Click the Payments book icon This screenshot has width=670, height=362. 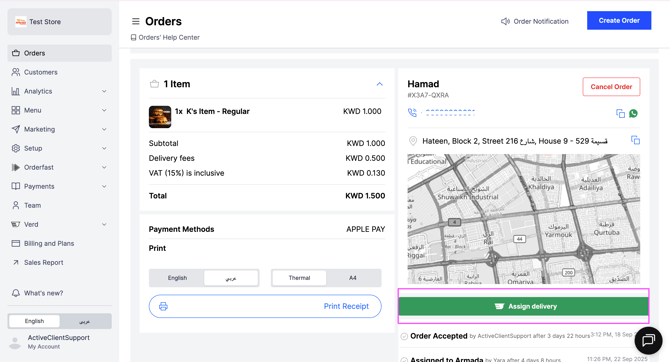tap(16, 186)
